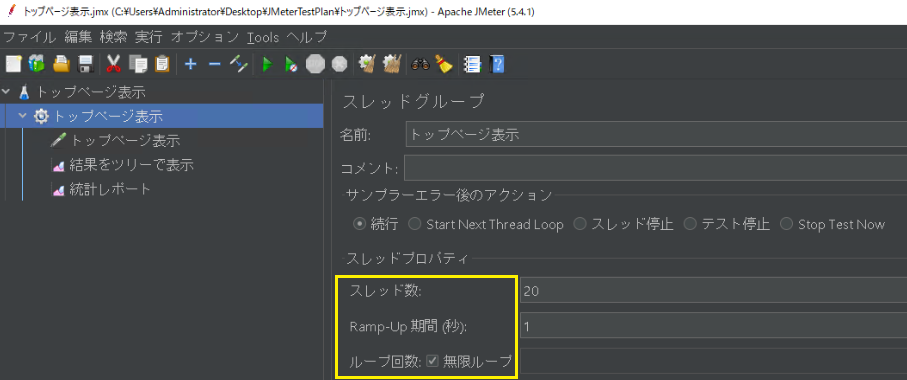907x380 pixels.
Task: Click the Open file folder icon
Action: [61, 64]
